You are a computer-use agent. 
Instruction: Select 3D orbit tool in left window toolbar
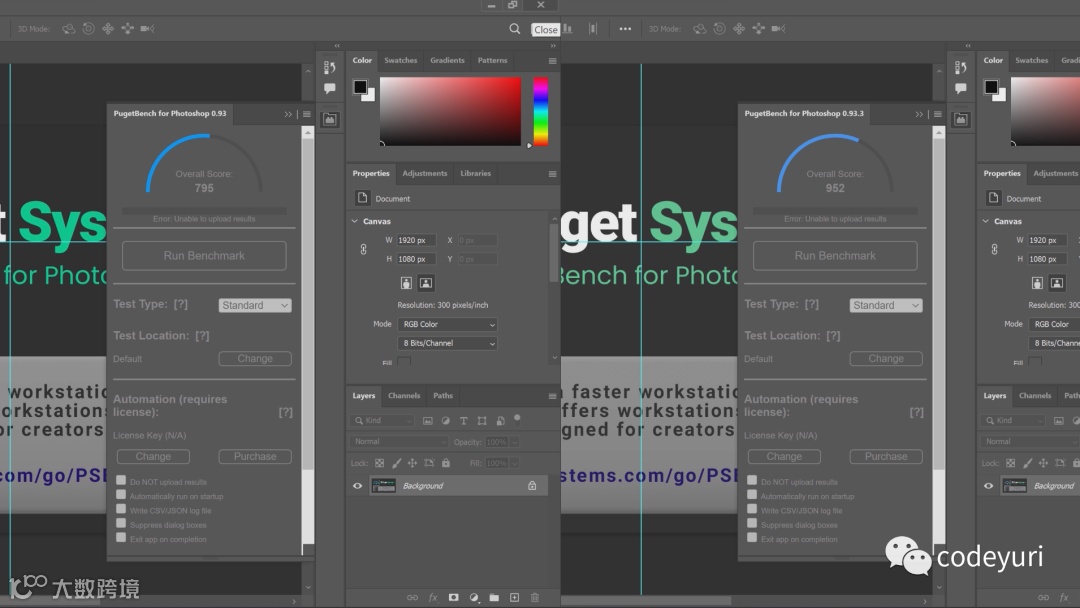click(68, 29)
